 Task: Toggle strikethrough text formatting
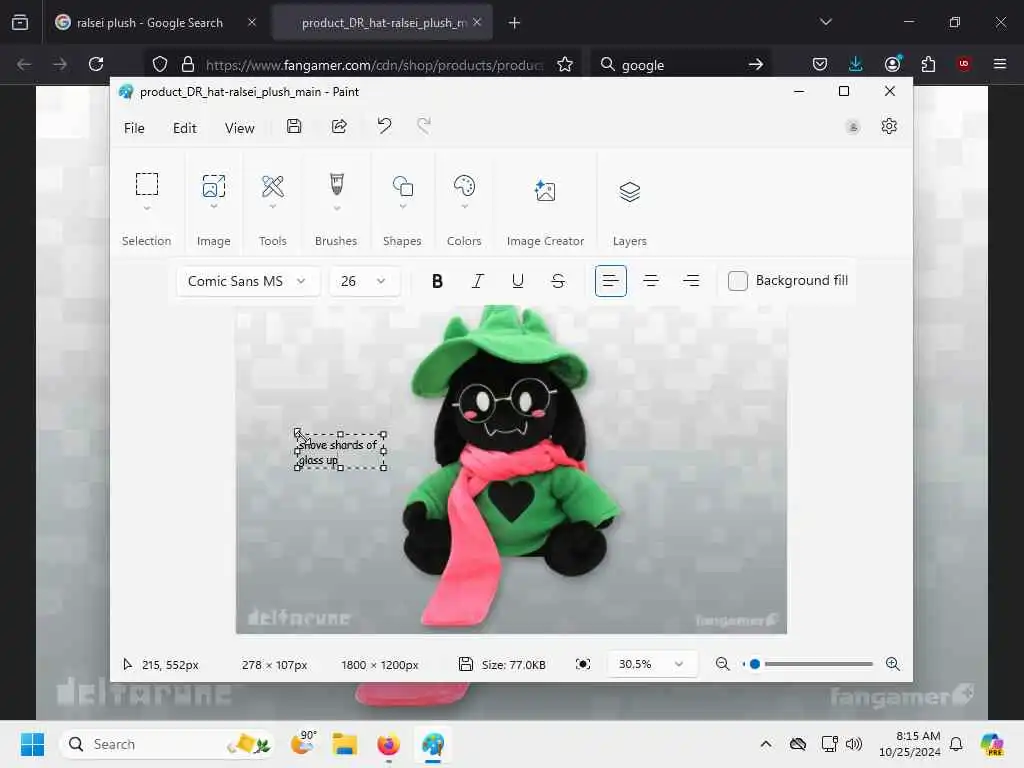click(x=558, y=281)
